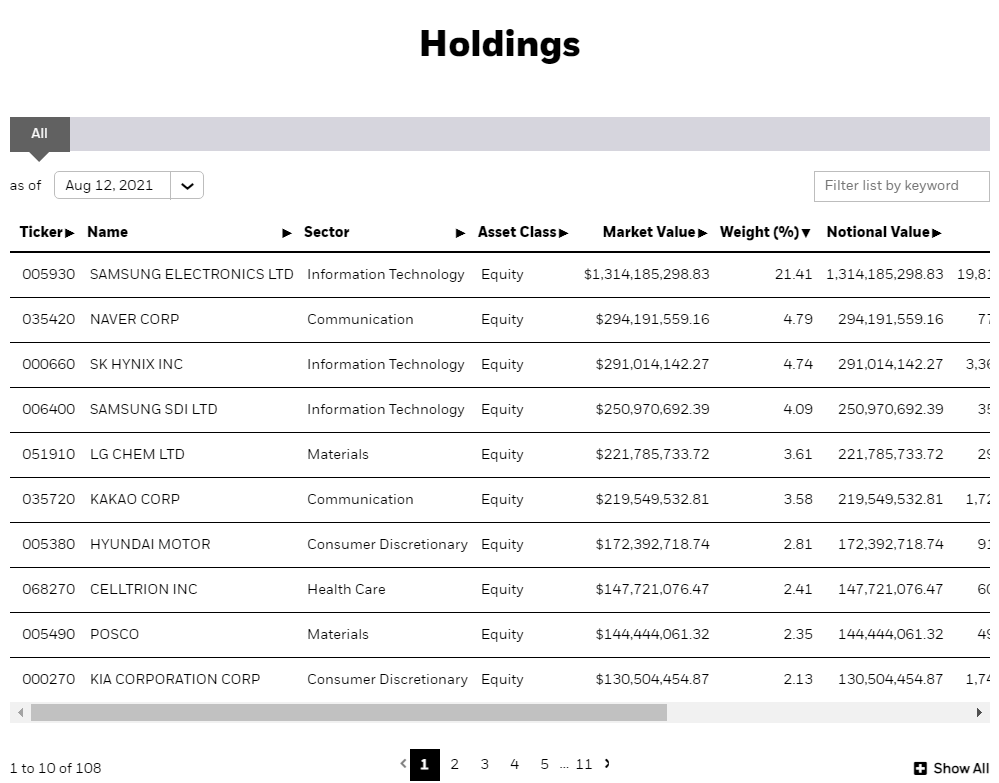This screenshot has height=783, width=999.
Task: Sort by the Sector column arrow
Action: pos(460,233)
